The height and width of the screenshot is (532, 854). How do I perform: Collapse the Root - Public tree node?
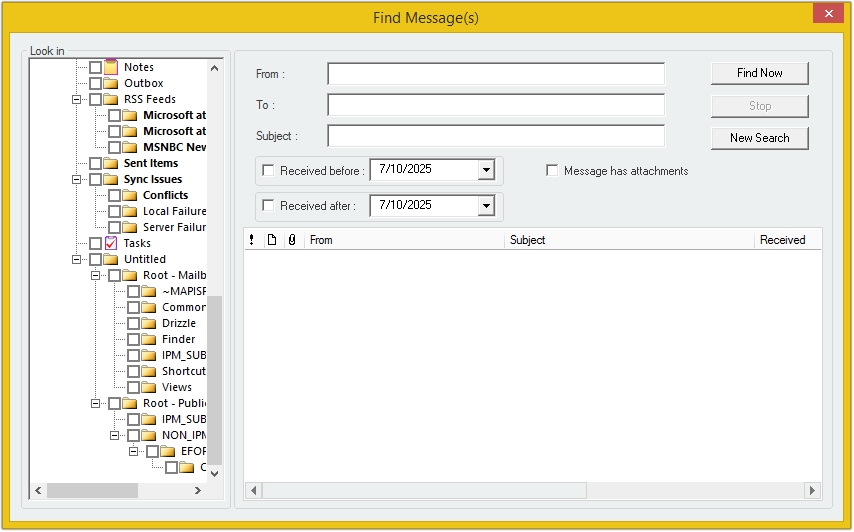[x=95, y=403]
